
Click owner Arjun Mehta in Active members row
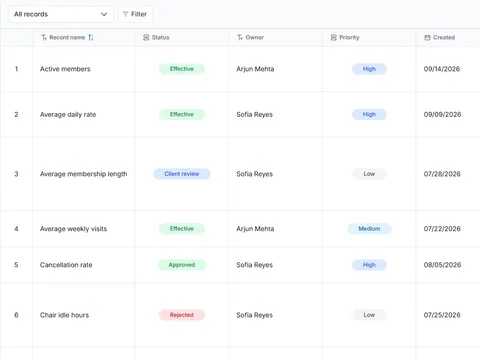click(255, 69)
